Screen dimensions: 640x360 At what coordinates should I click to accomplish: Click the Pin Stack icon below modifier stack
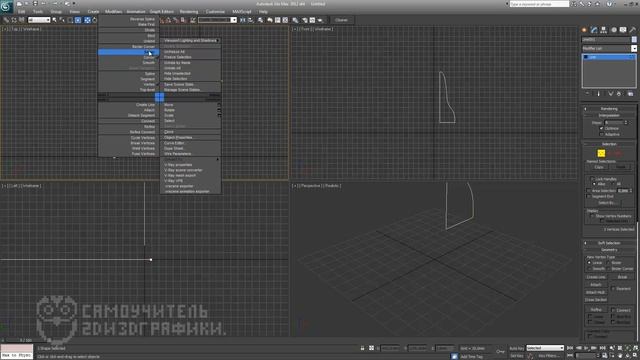[587, 94]
